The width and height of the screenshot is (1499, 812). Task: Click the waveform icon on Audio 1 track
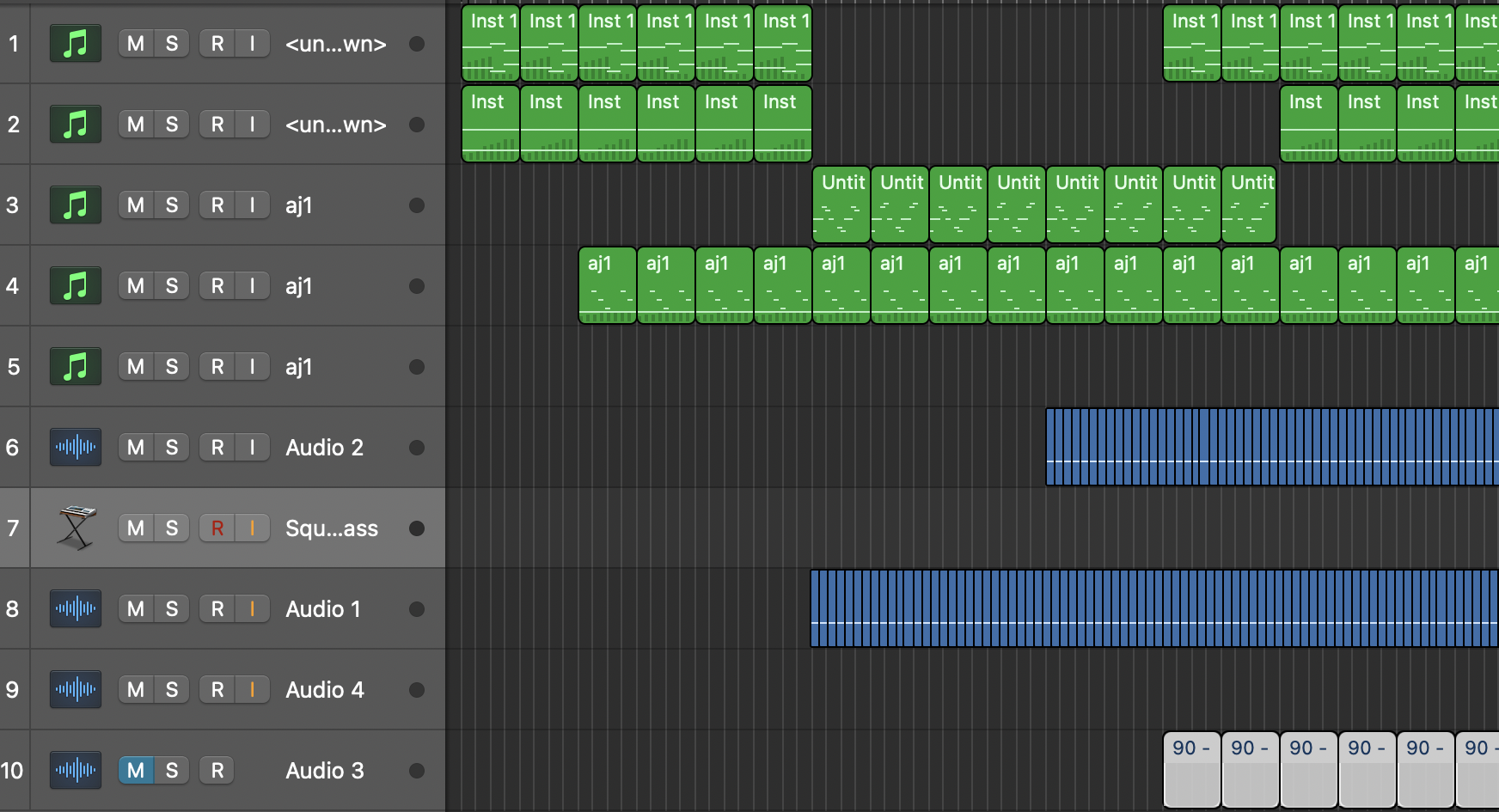tap(76, 609)
